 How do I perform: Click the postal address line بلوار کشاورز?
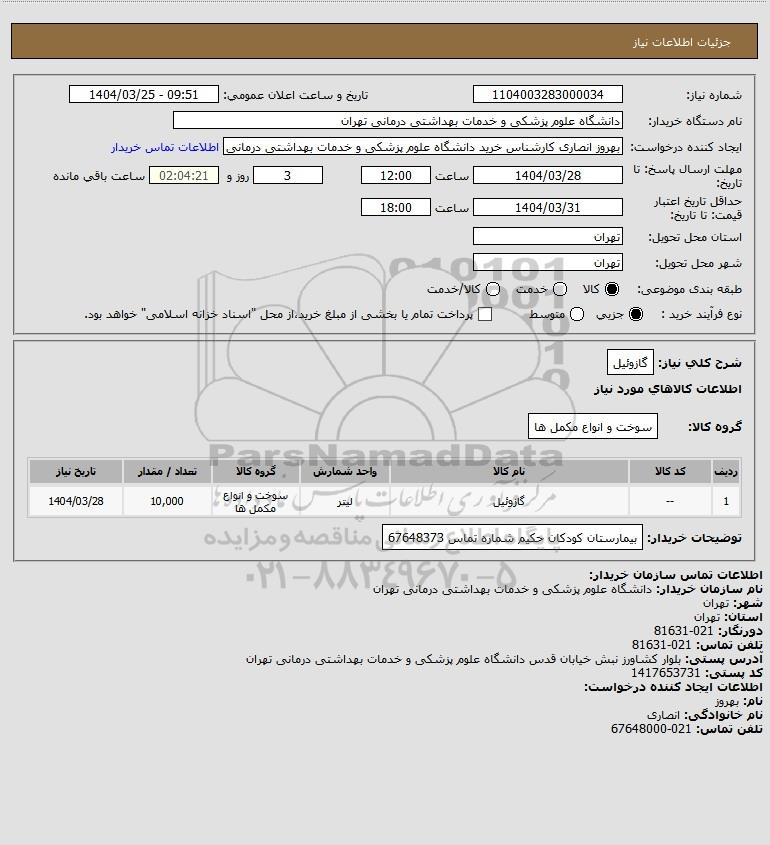tap(464, 659)
